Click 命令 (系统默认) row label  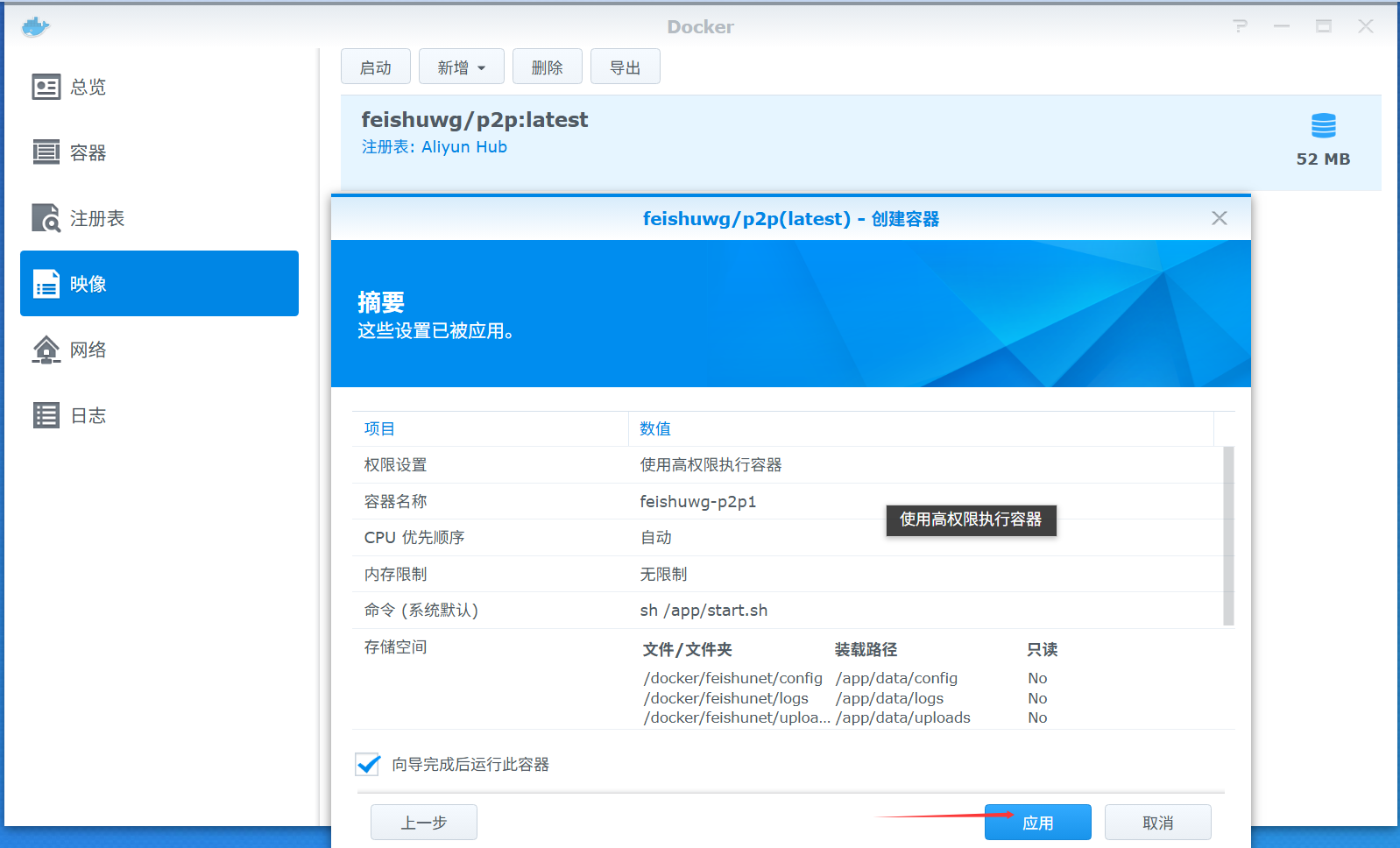pos(421,611)
